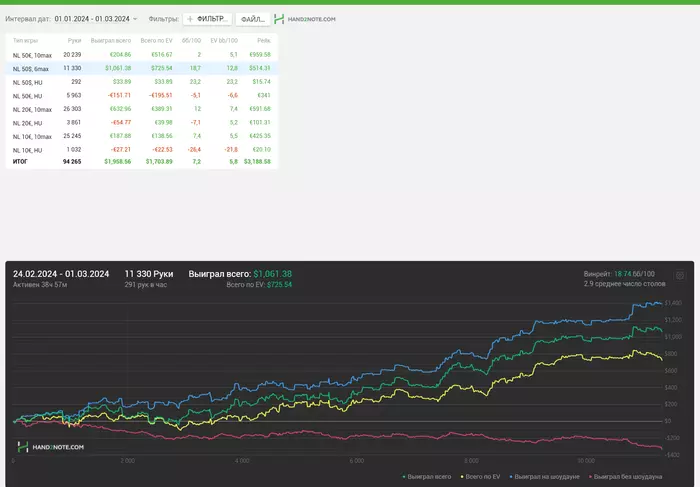Select the NL 10€, 10max row

point(142,136)
